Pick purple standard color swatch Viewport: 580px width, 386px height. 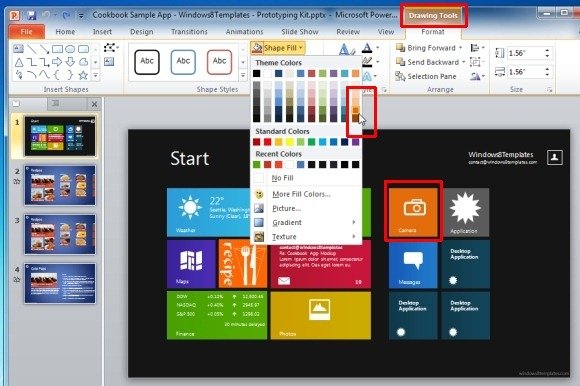355,142
